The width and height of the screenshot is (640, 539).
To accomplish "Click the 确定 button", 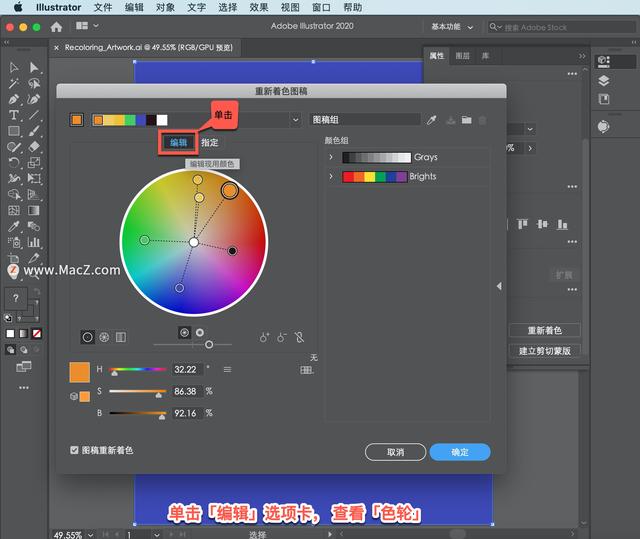I will [460, 452].
